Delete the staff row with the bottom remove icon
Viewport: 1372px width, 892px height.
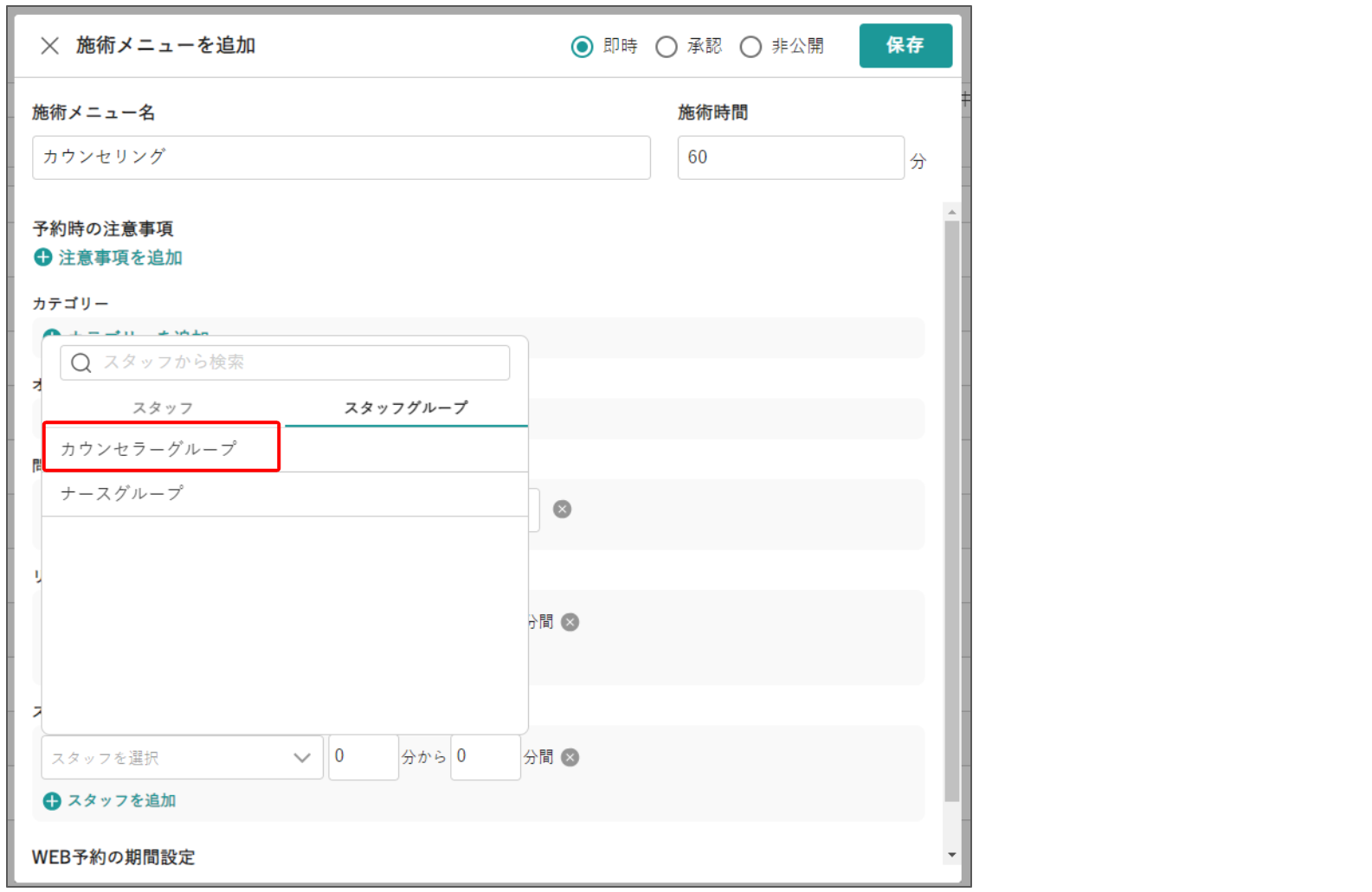570,757
